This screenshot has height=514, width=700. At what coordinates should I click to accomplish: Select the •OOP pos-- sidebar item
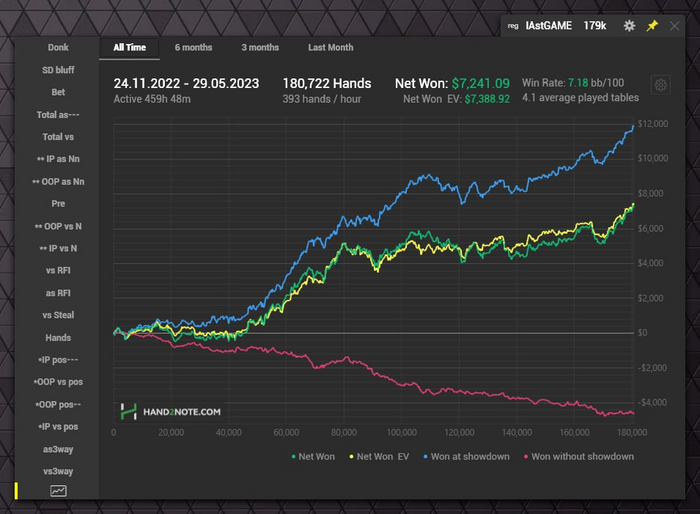58,405
